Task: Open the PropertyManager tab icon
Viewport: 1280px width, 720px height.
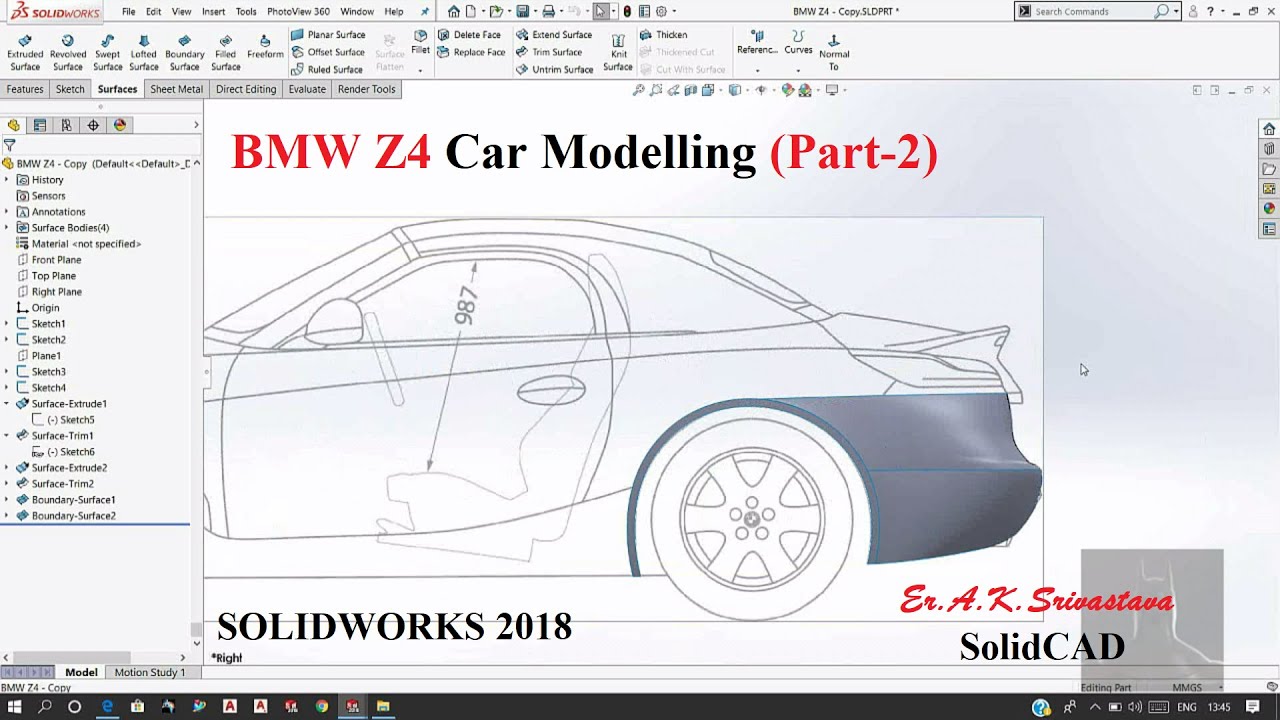Action: tap(40, 125)
